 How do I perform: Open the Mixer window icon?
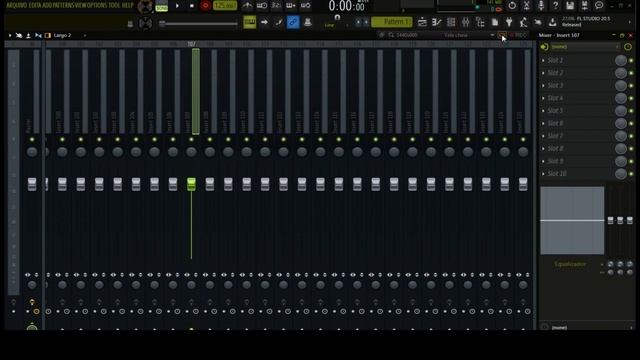[x=465, y=22]
